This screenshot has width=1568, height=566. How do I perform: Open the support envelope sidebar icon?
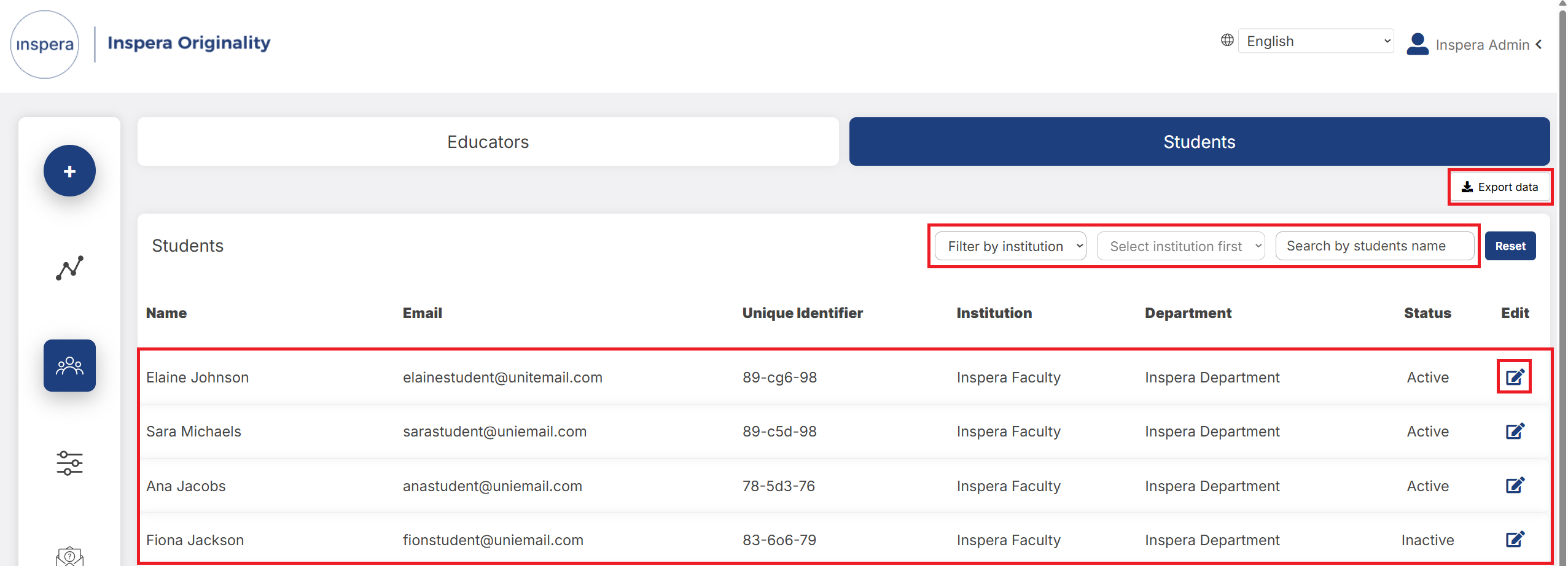pyautogui.click(x=69, y=556)
